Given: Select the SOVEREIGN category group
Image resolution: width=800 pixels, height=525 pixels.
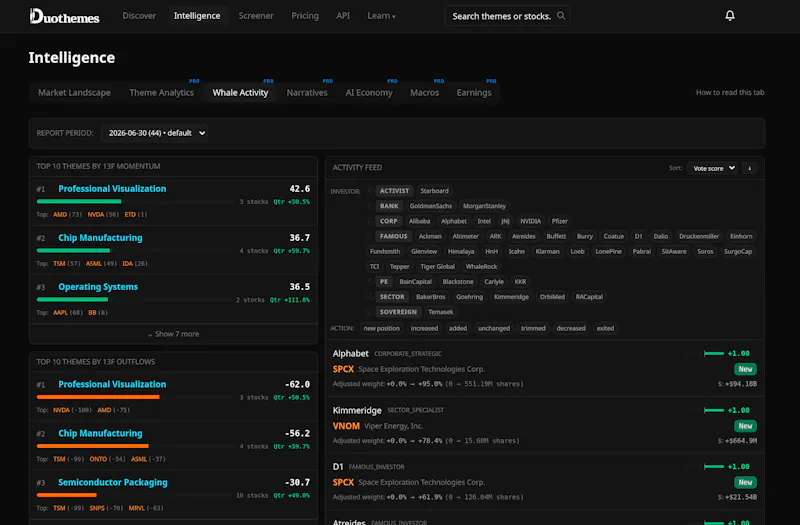Looking at the screenshot, I should tap(398, 312).
